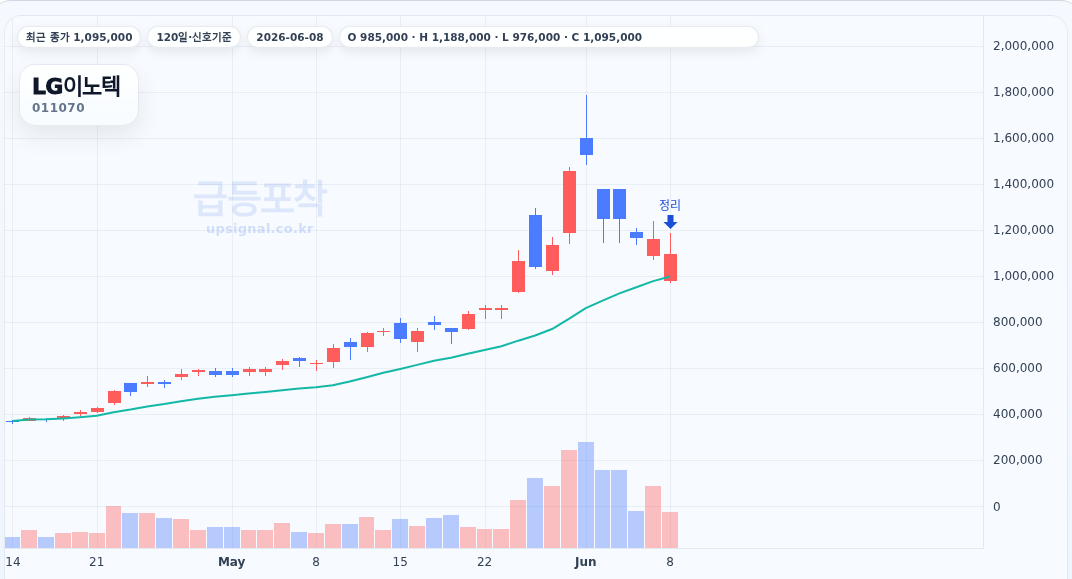Click the large red candle before the peak

point(569,202)
